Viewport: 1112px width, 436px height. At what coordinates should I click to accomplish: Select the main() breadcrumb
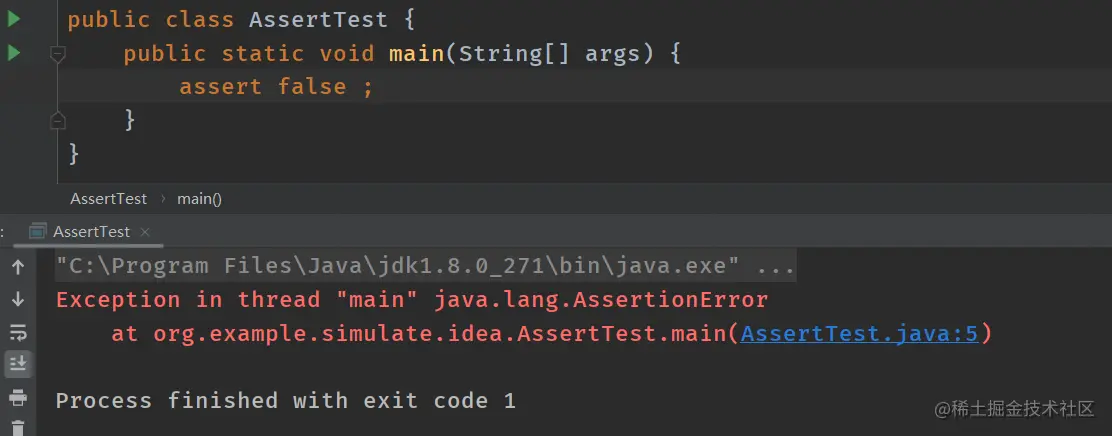199,199
